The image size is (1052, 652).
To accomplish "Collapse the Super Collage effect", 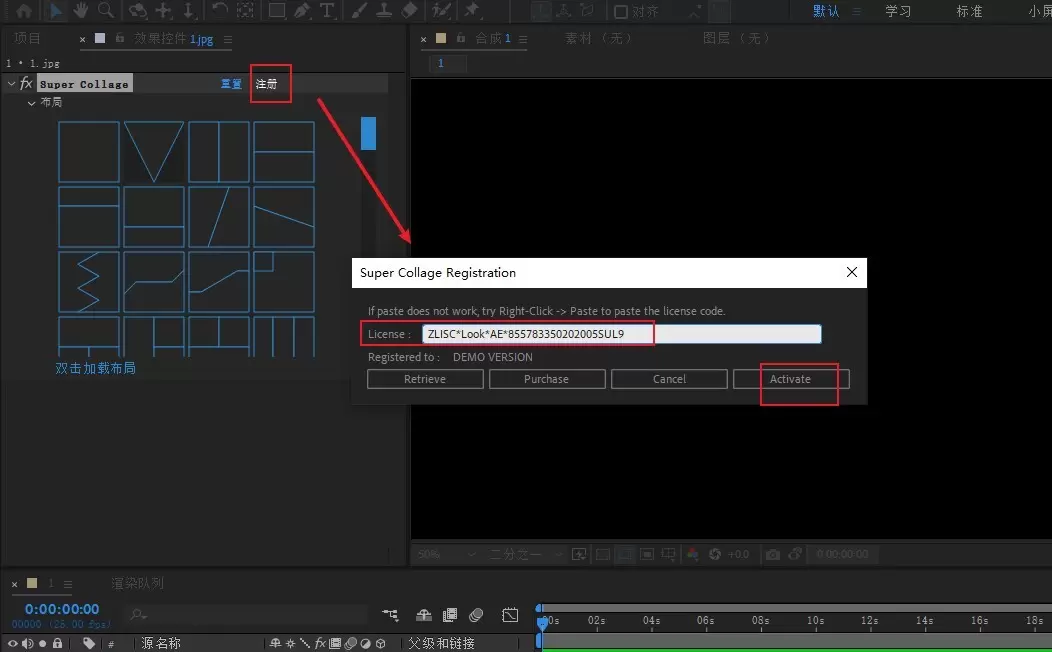I will pyautogui.click(x=11, y=83).
